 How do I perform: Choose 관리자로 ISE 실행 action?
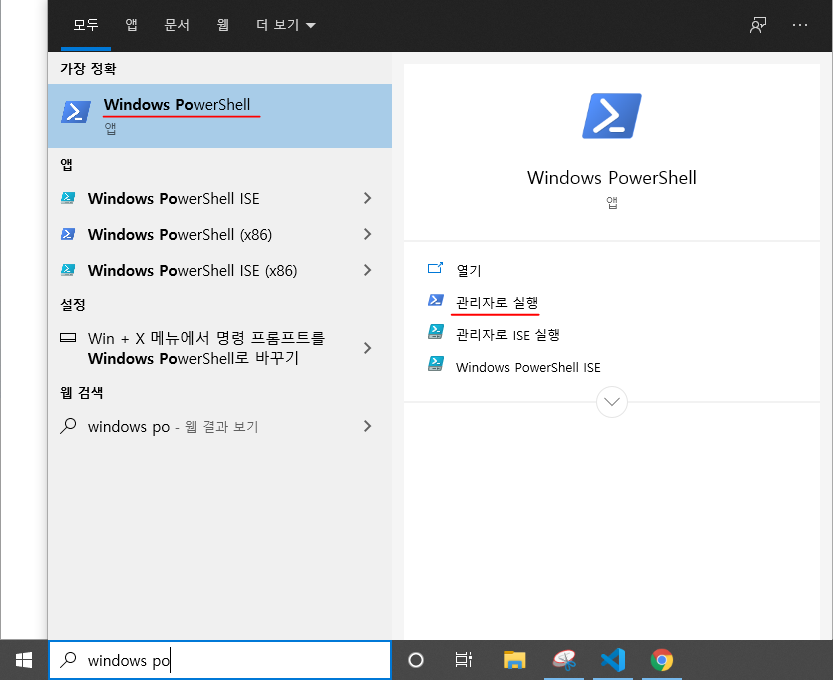coord(508,335)
